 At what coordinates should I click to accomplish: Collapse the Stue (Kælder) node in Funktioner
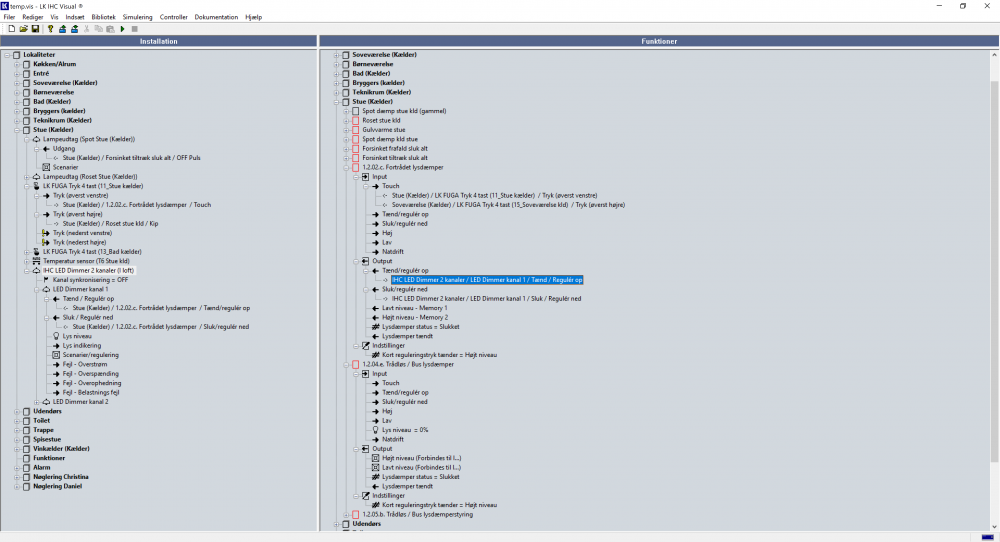pos(336,101)
